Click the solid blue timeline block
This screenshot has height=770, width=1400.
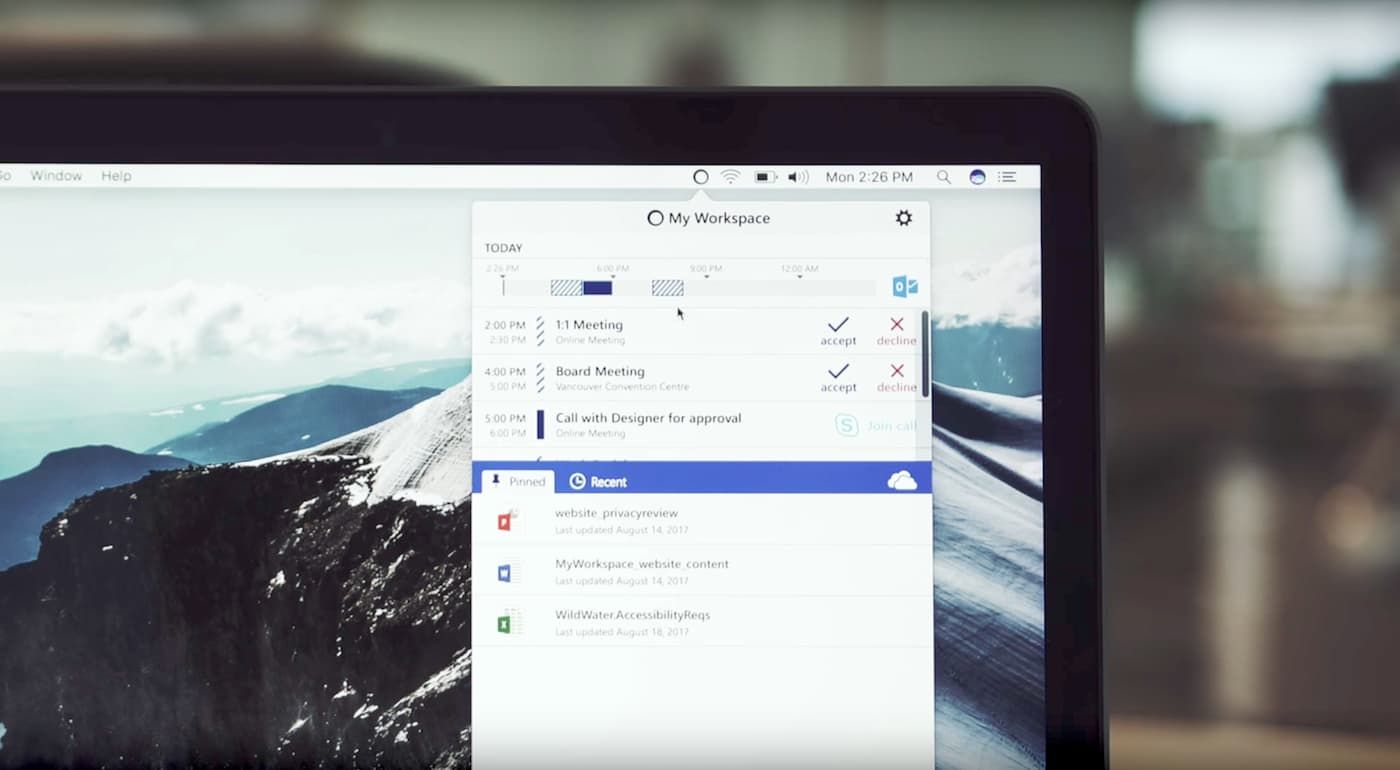tap(597, 288)
